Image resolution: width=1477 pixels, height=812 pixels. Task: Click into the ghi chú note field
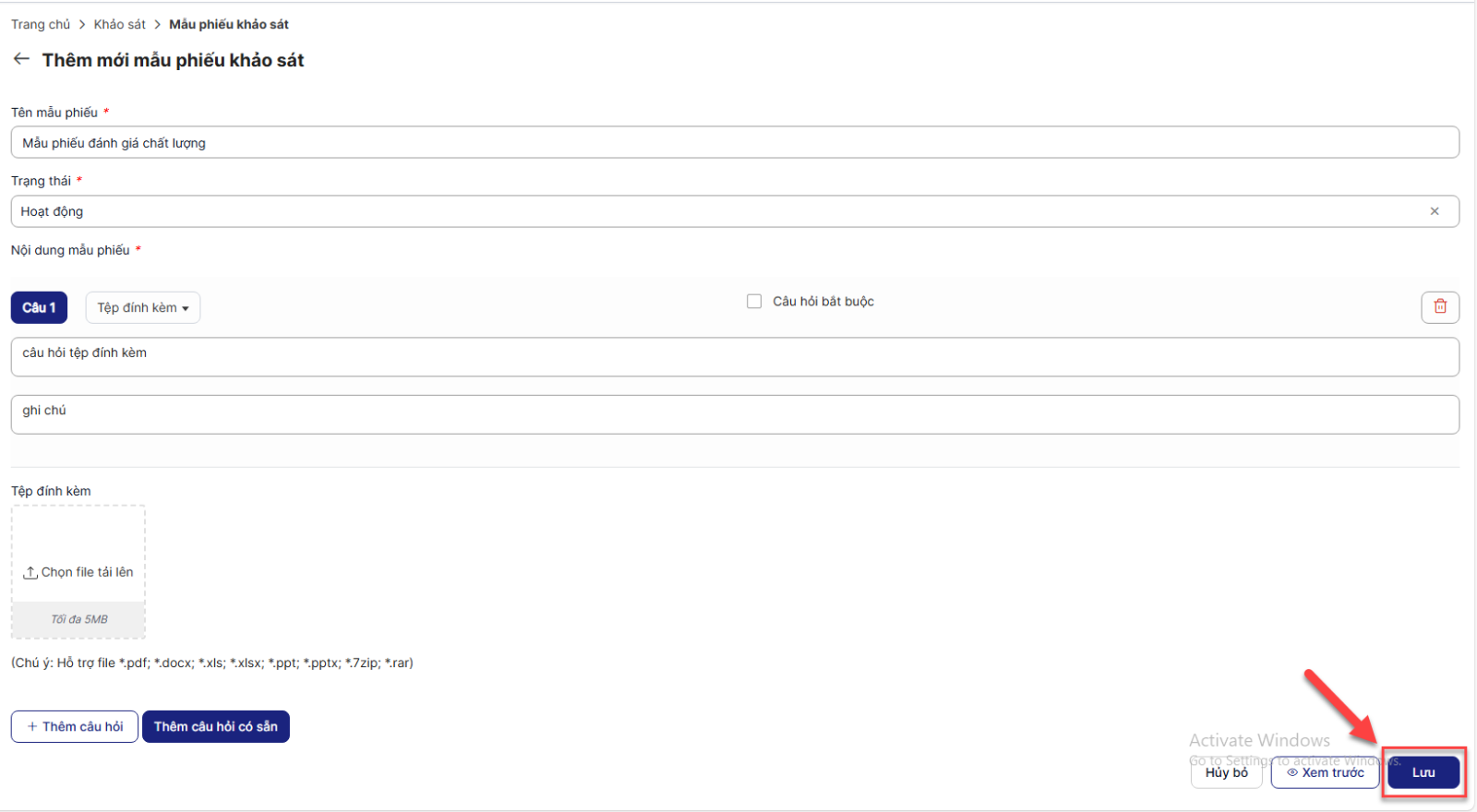(734, 414)
